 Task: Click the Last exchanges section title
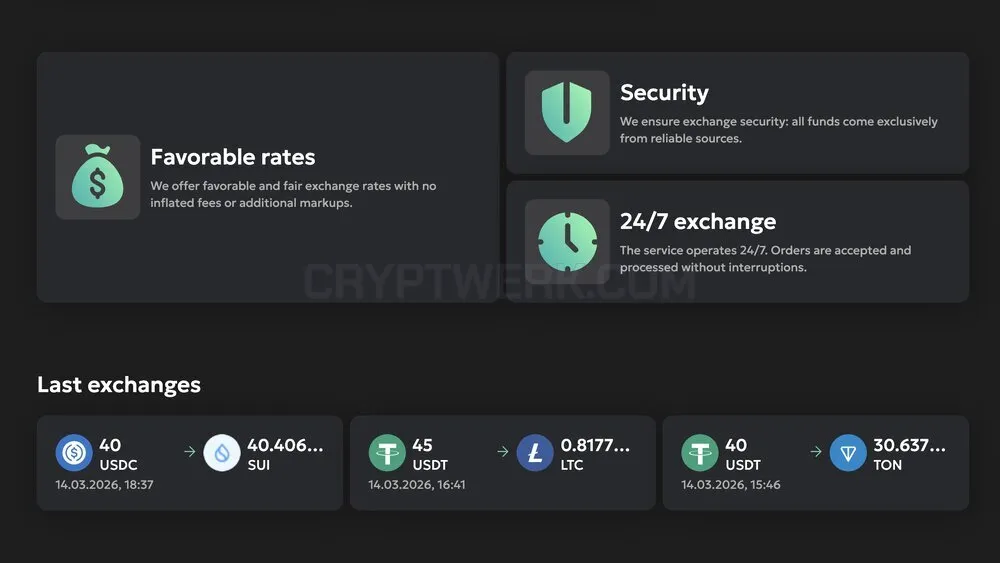(x=119, y=384)
